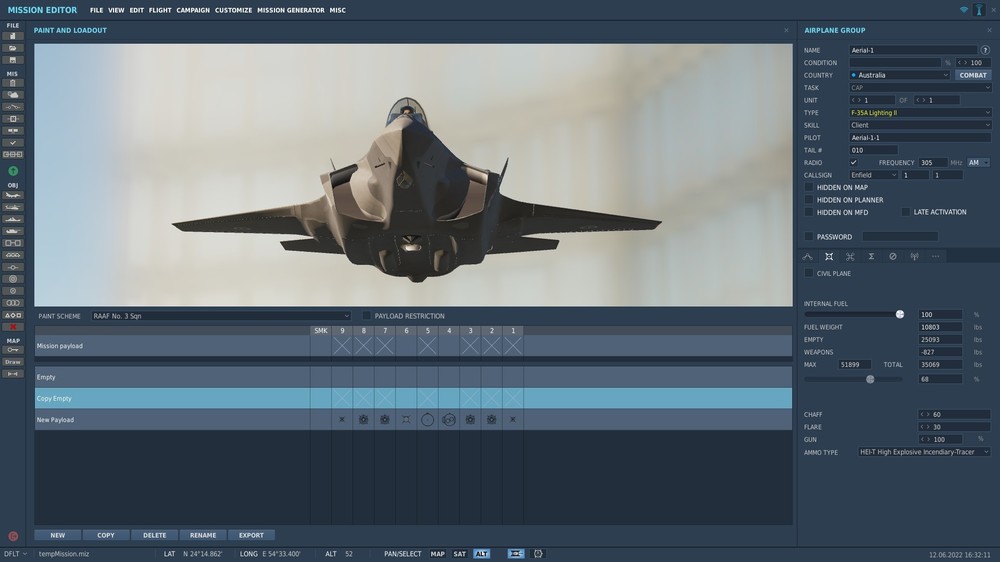Open the FILE menu
Image resolution: width=1000 pixels, height=562 pixels.
pos(96,10)
